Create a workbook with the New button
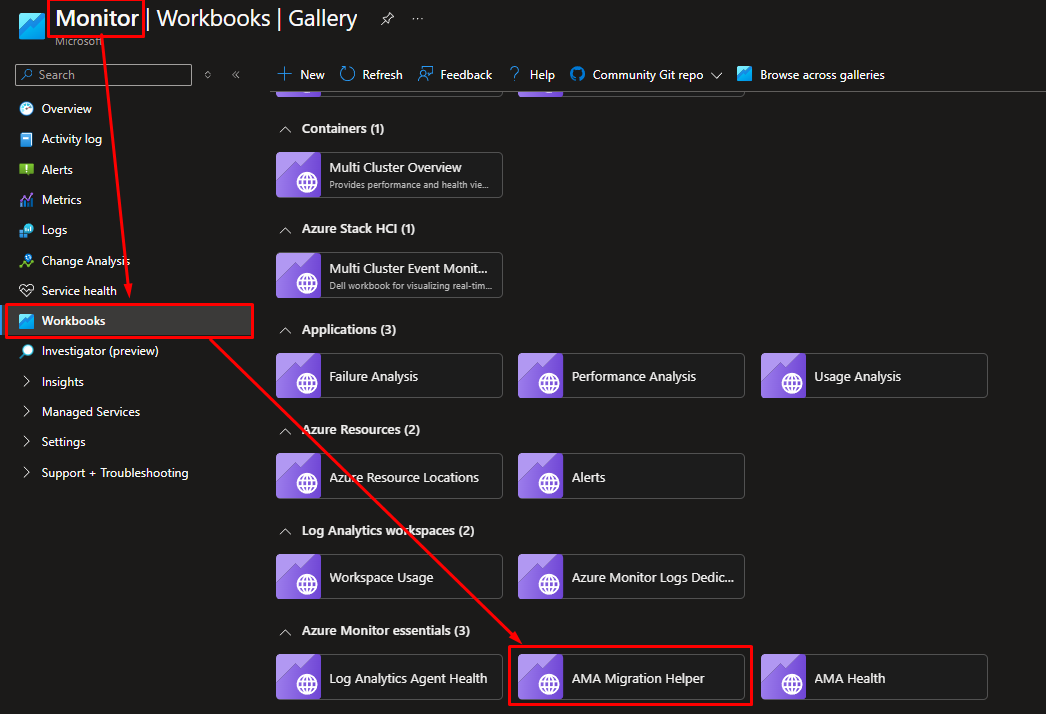Screen dimensions: 1046x714 click(x=299, y=74)
